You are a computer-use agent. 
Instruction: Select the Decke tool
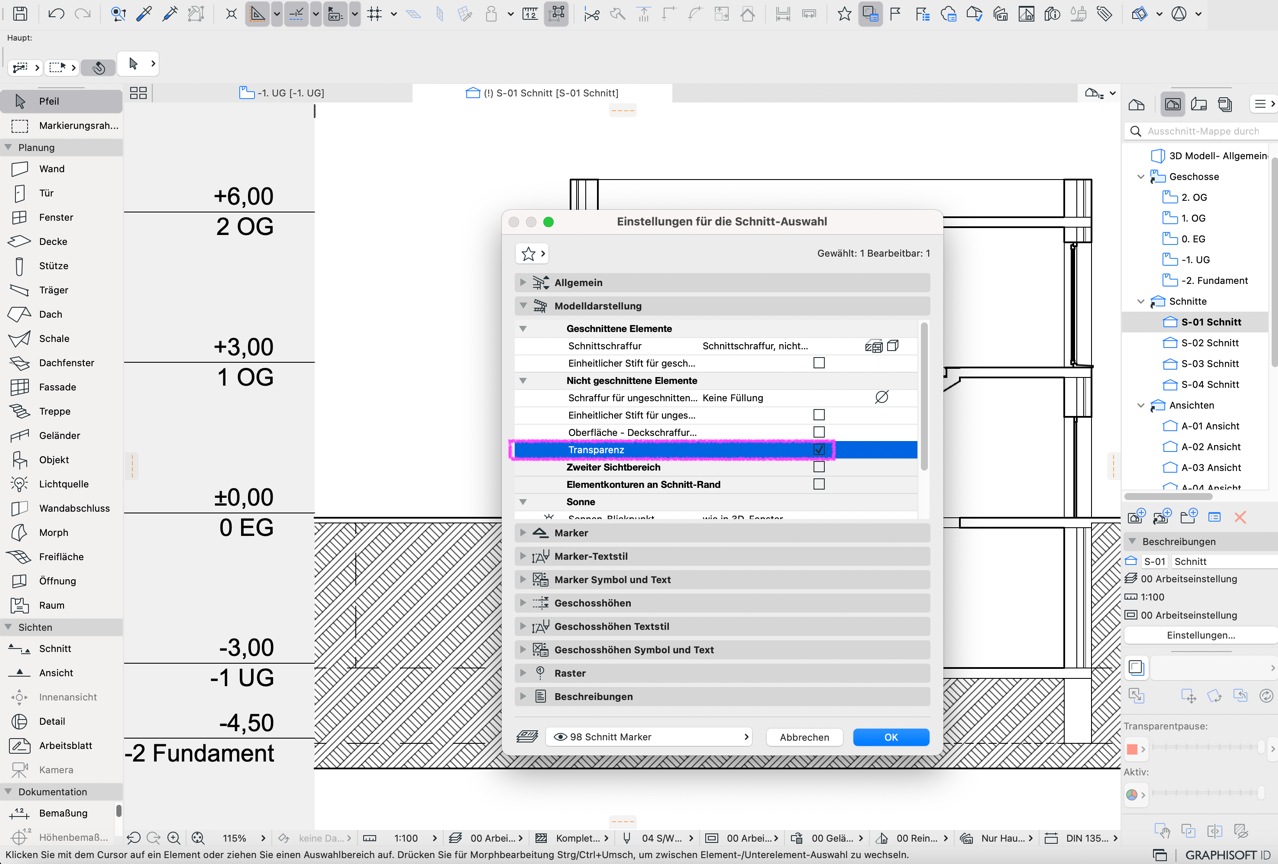pos(60,241)
